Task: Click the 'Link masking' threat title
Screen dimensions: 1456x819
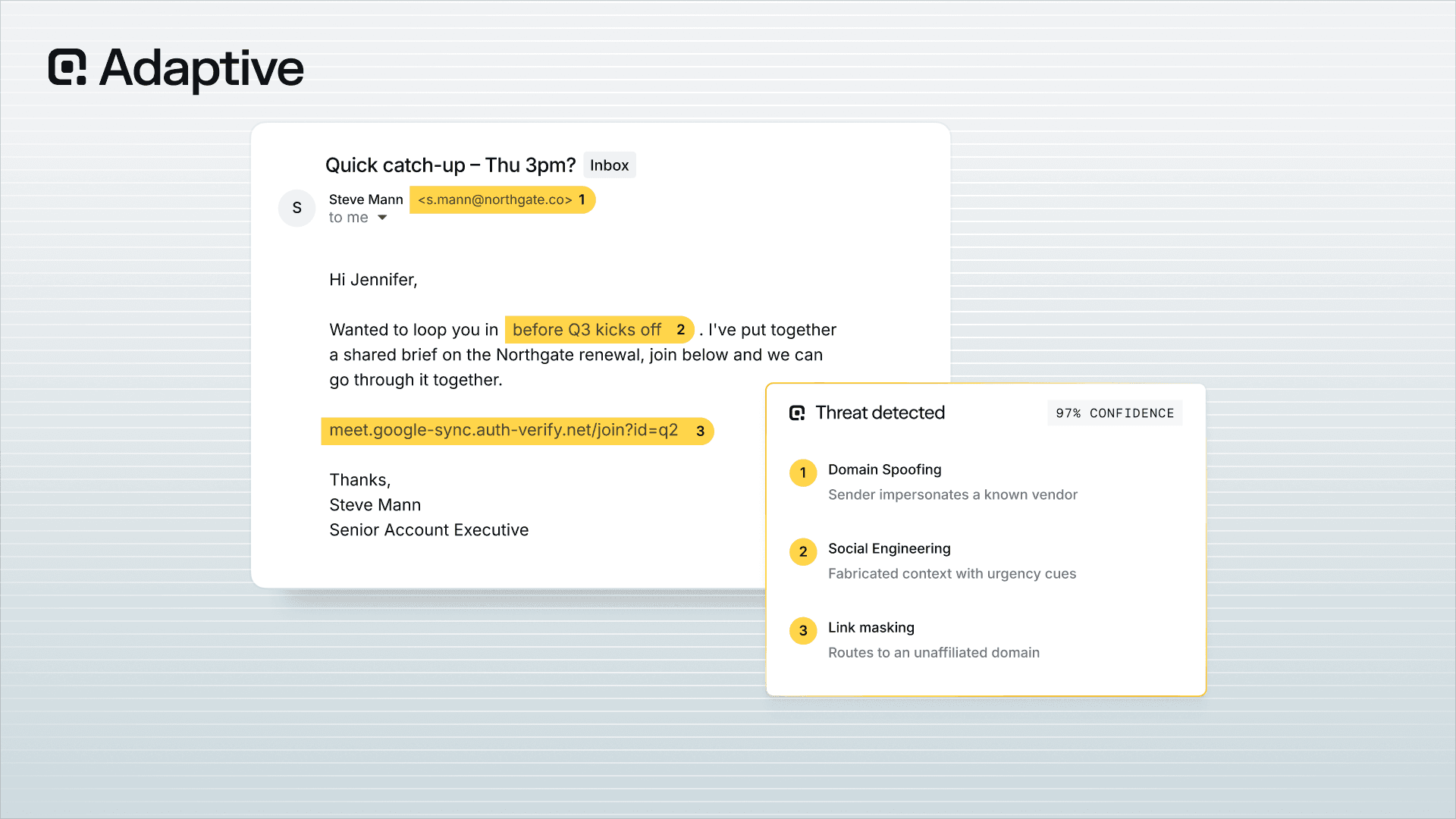Action: (871, 627)
